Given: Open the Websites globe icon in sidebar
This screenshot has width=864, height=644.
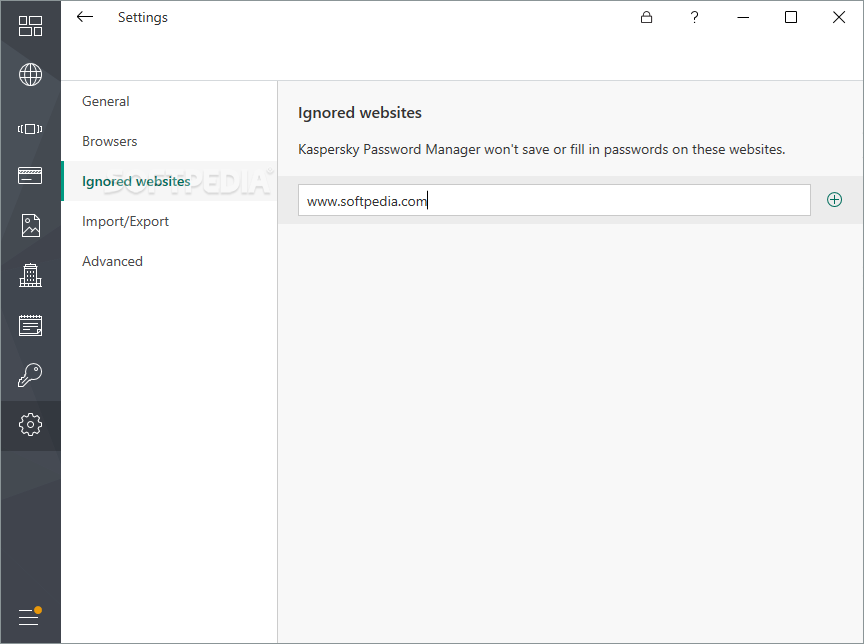Looking at the screenshot, I should [x=30, y=75].
